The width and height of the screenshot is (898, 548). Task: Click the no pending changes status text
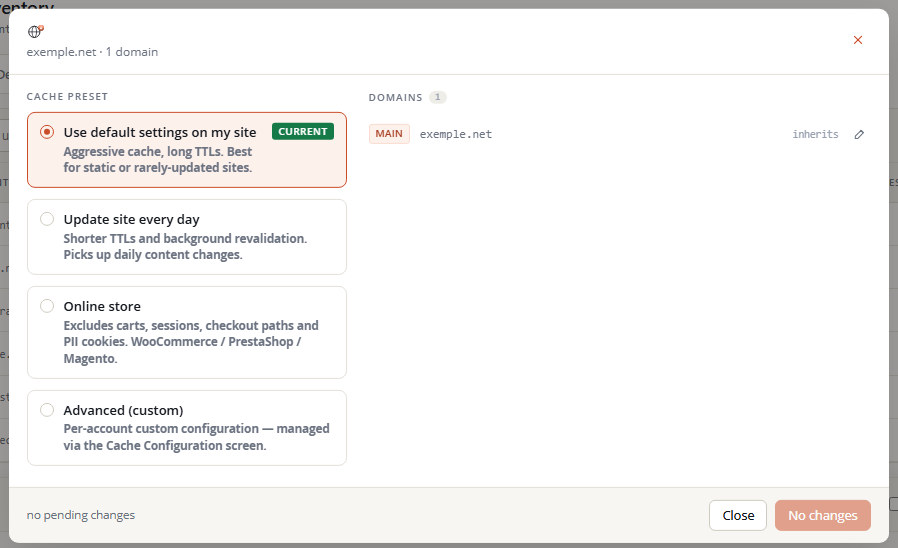coord(81,515)
